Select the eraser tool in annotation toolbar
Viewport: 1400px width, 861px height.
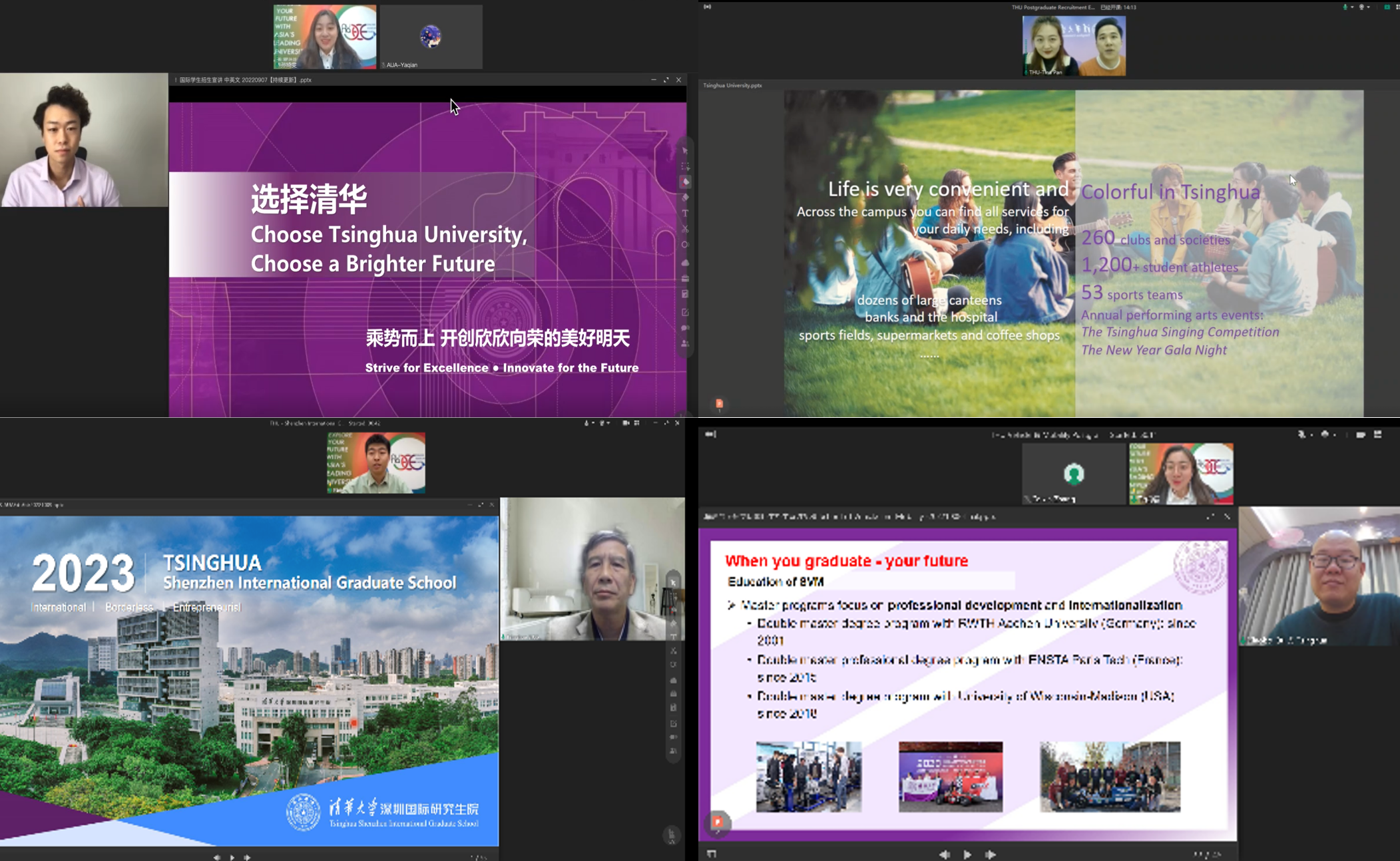tap(685, 198)
